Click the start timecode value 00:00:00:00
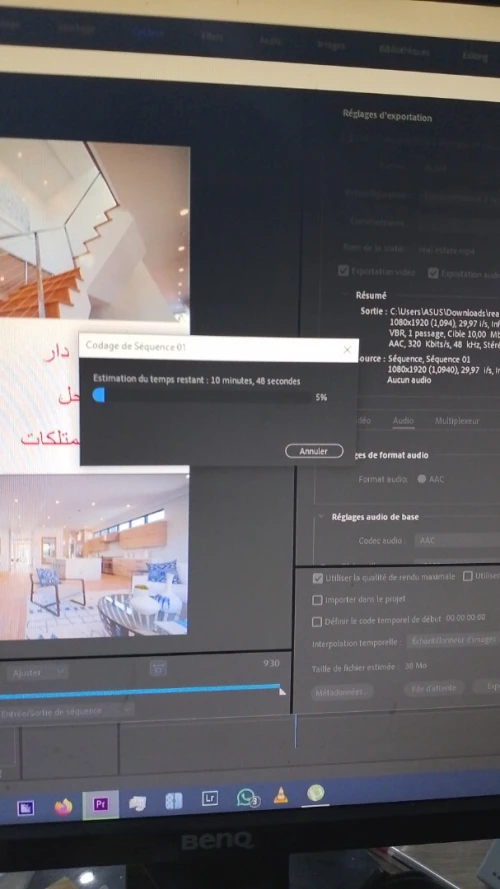500x889 pixels. [465, 617]
